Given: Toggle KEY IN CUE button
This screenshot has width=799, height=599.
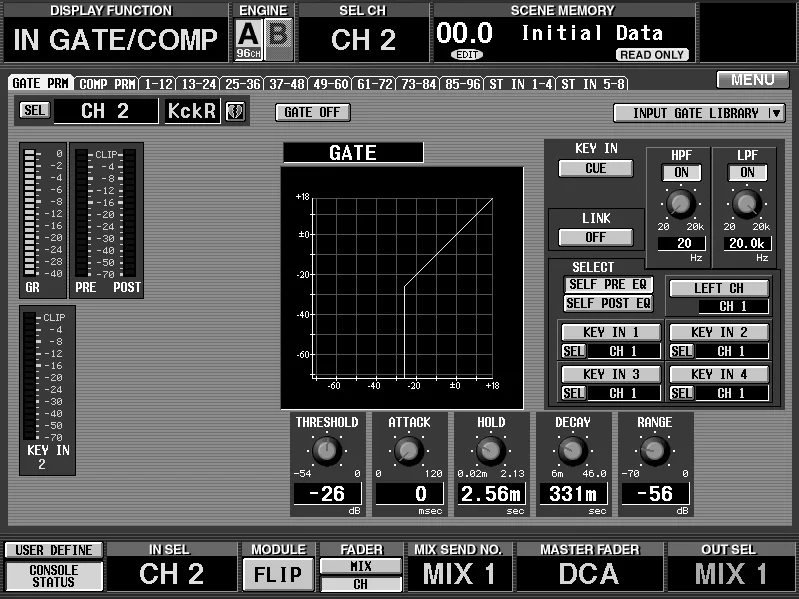Looking at the screenshot, I should 596,168.
